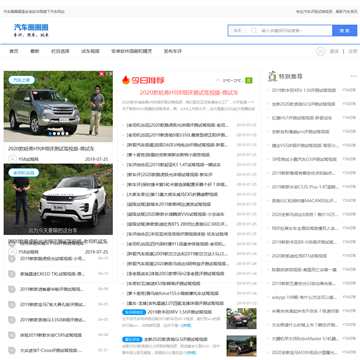Click rank badge beside 2019款新奔驰GLE350
This screenshot has width=360, height=360.
tap(12, 320)
